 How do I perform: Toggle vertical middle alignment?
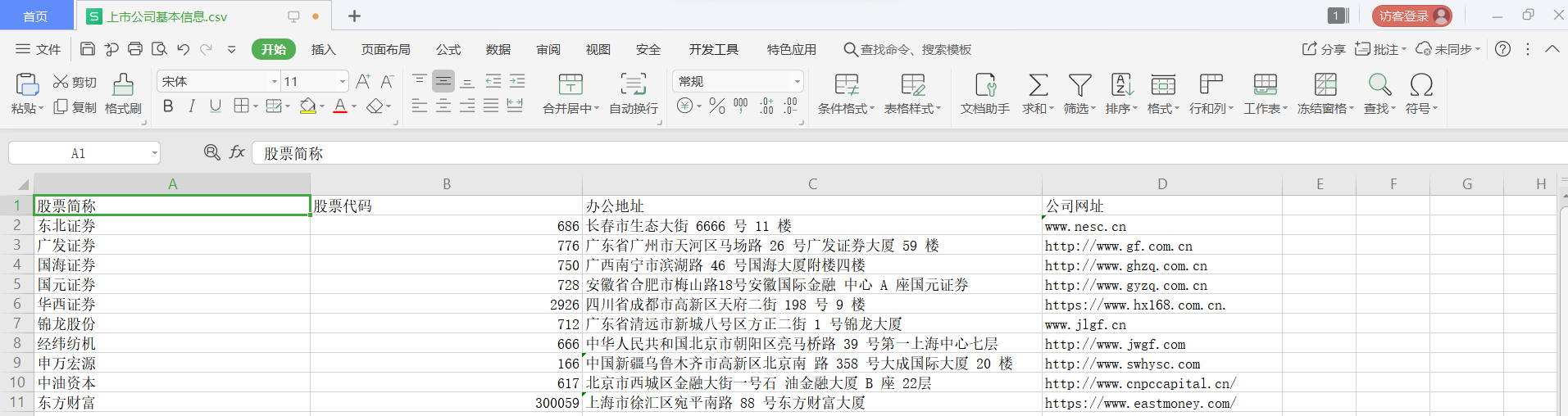pos(443,81)
